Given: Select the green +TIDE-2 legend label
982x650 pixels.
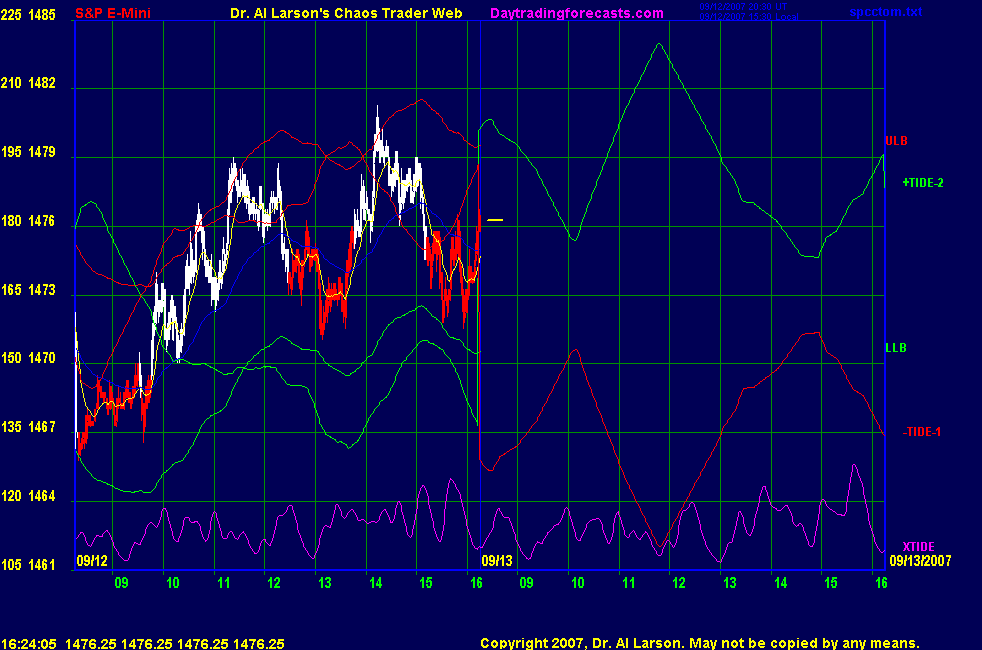Looking at the screenshot, I should (923, 183).
